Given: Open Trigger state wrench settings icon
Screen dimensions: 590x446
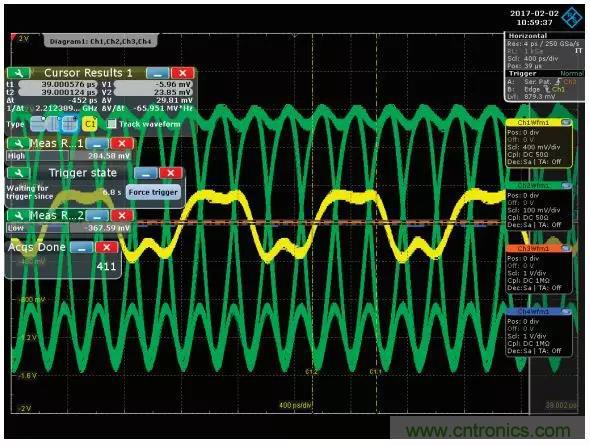Looking at the screenshot, I should pos(18,173).
